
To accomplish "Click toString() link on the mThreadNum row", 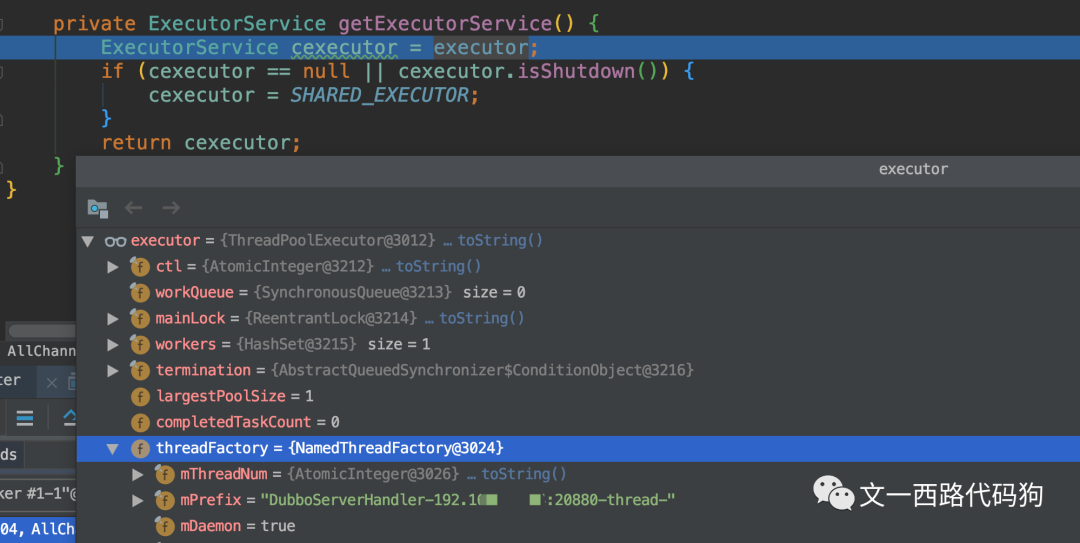I will click(x=523, y=474).
